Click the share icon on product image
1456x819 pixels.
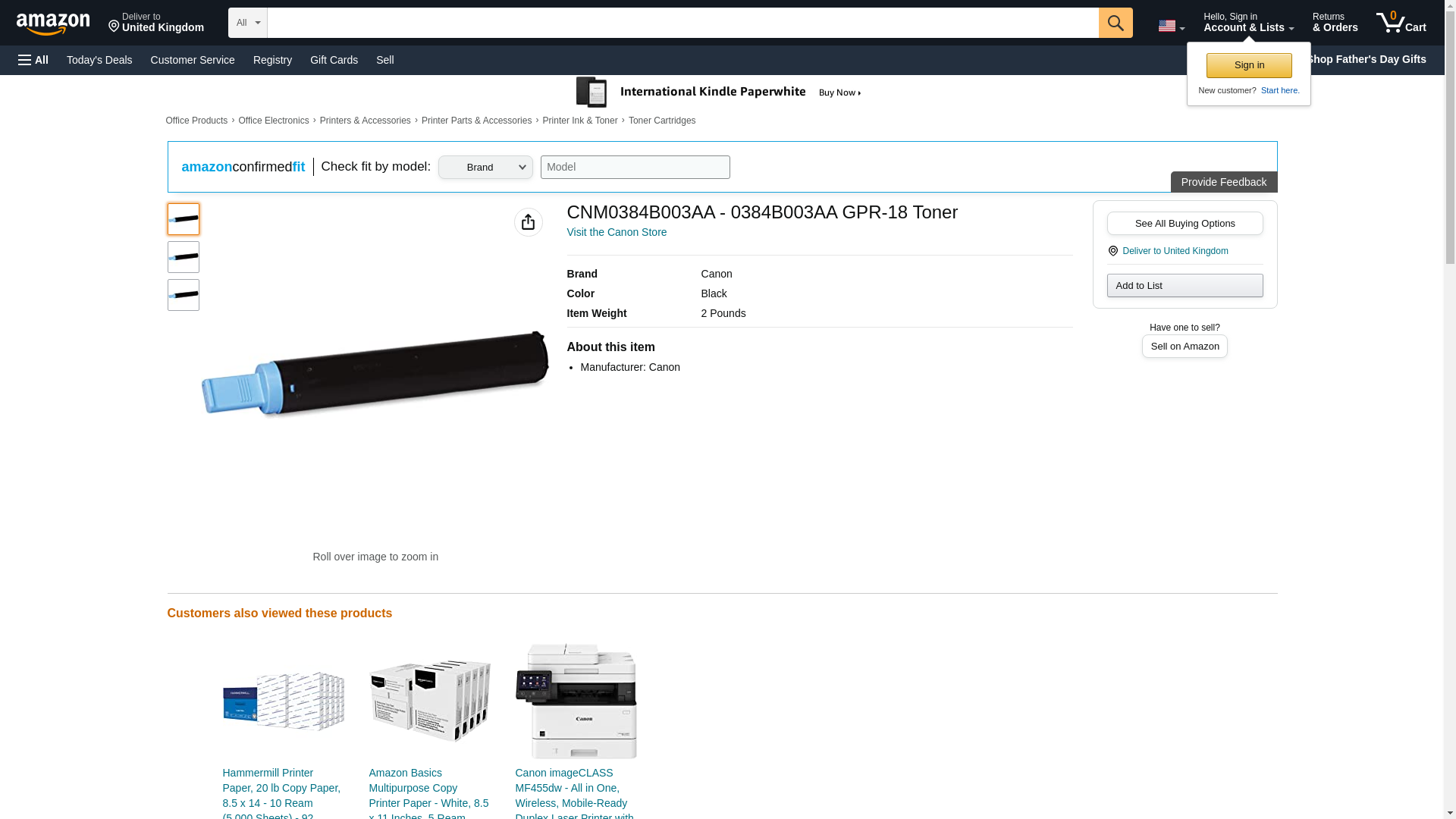528,222
